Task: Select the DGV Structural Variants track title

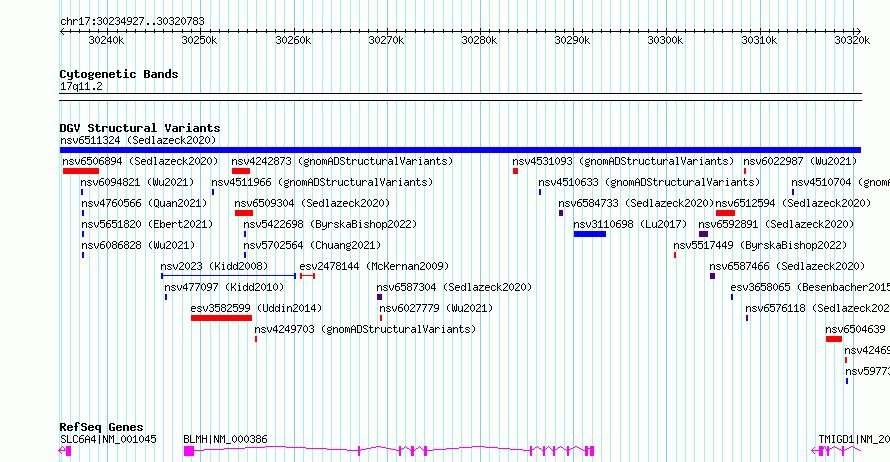Action: click(140, 128)
